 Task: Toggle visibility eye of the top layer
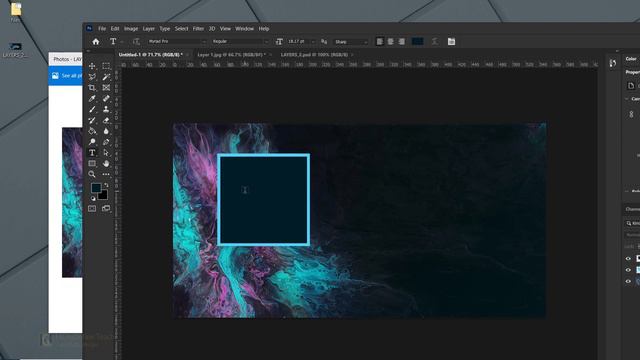(628, 258)
